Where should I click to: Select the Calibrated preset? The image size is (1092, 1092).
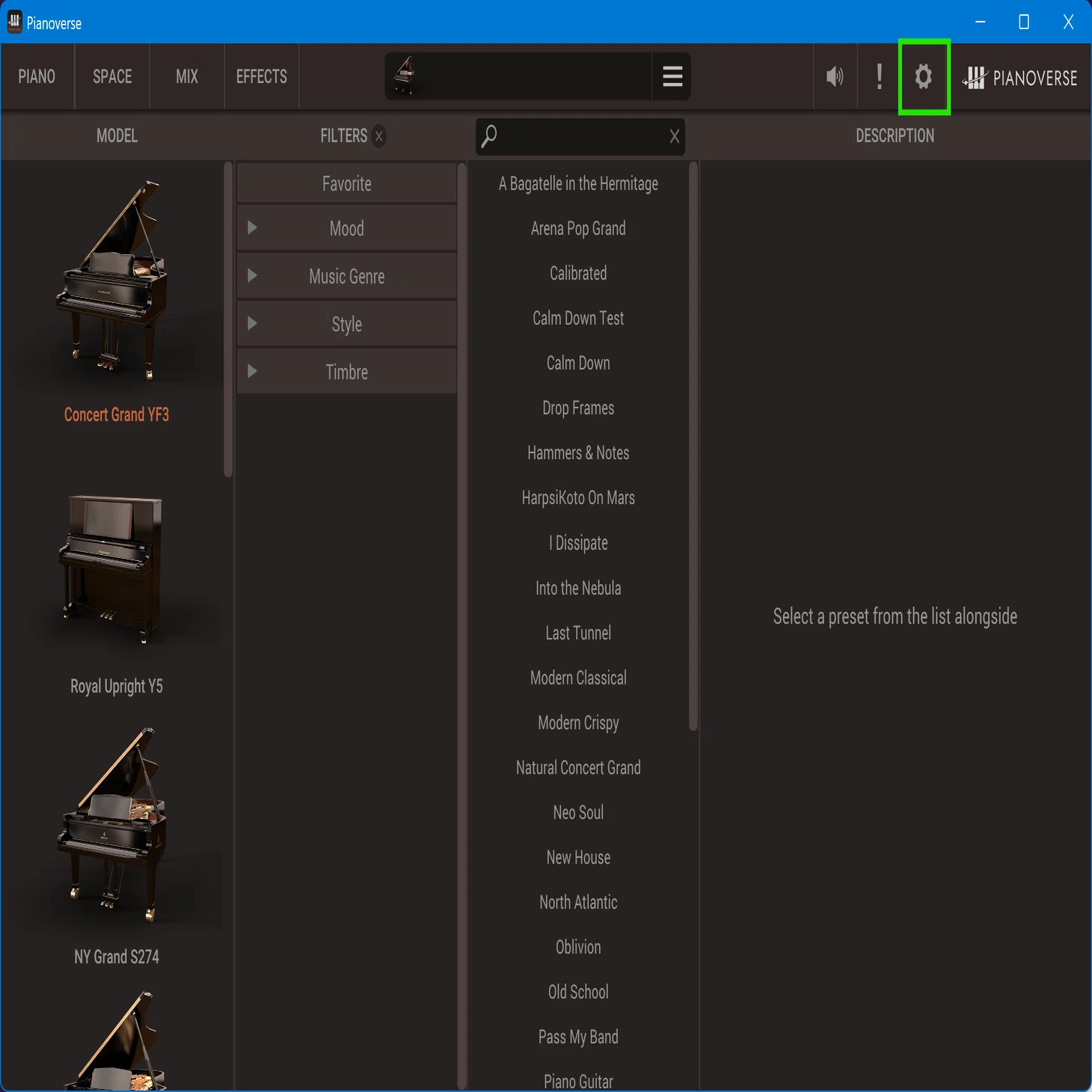578,274
